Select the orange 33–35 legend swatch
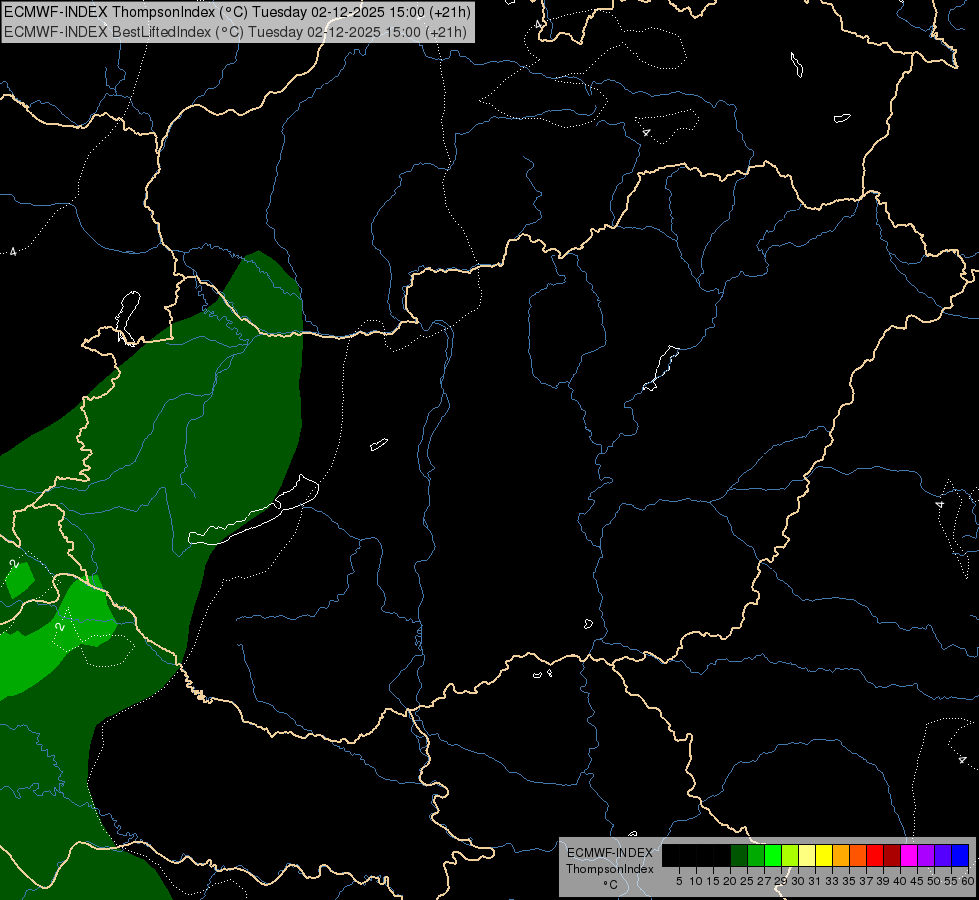The image size is (979, 900). (x=841, y=855)
